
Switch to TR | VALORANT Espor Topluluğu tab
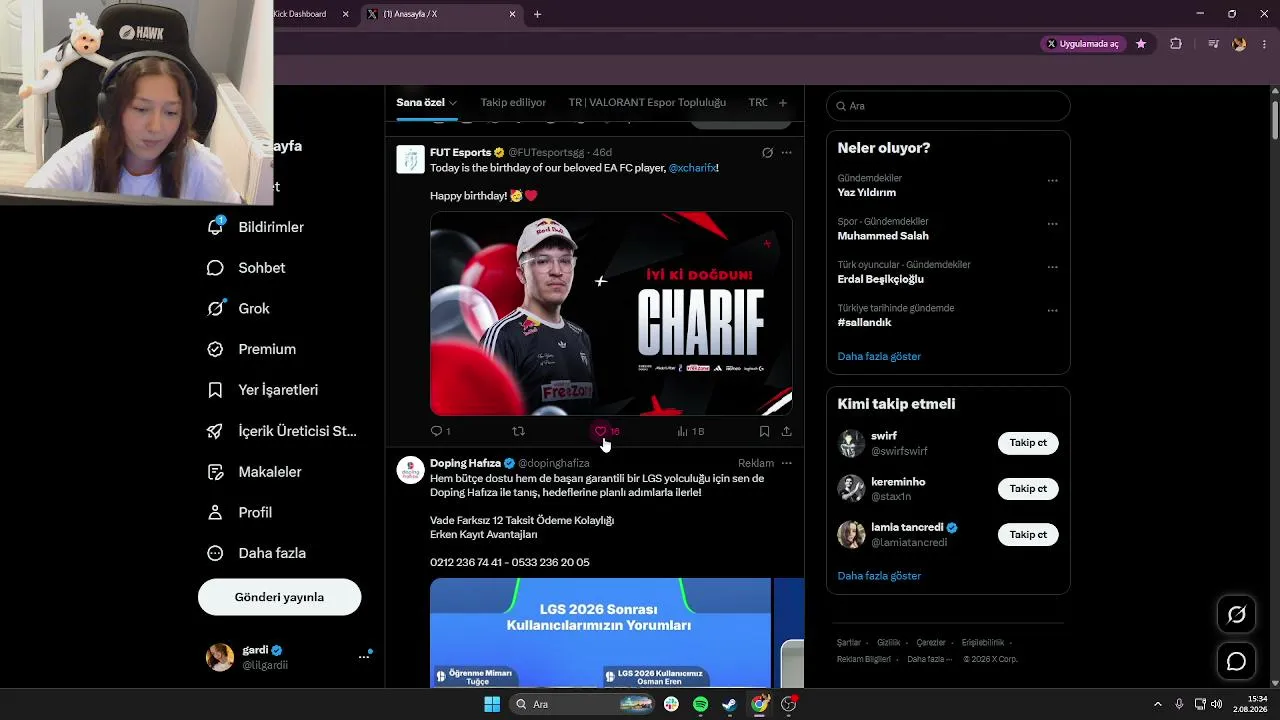point(647,102)
